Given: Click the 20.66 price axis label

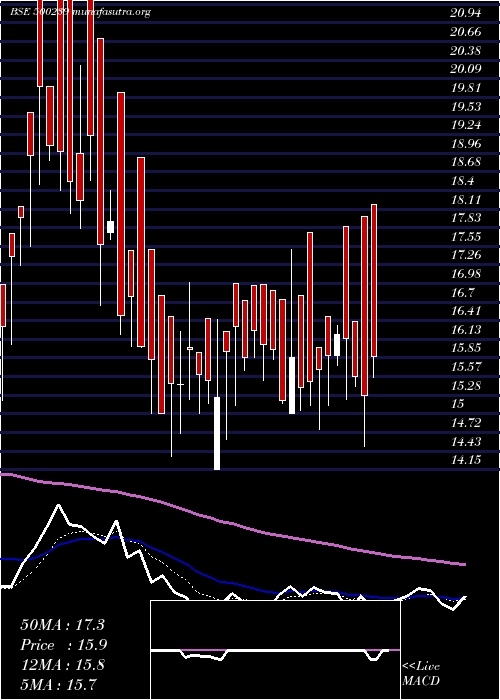Looking at the screenshot, I should click(x=466, y=32).
